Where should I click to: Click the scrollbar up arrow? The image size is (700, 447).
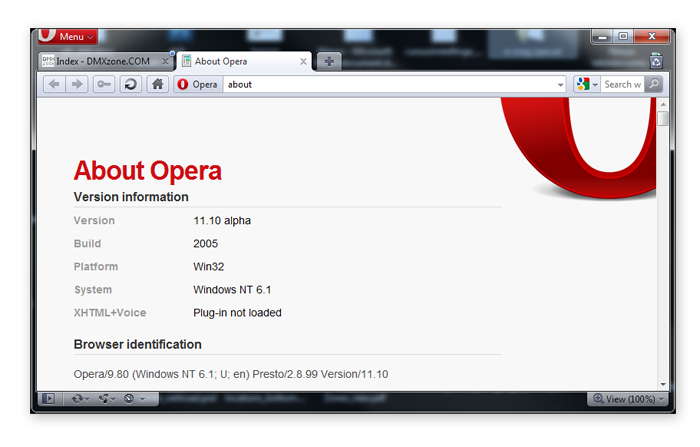click(x=663, y=104)
